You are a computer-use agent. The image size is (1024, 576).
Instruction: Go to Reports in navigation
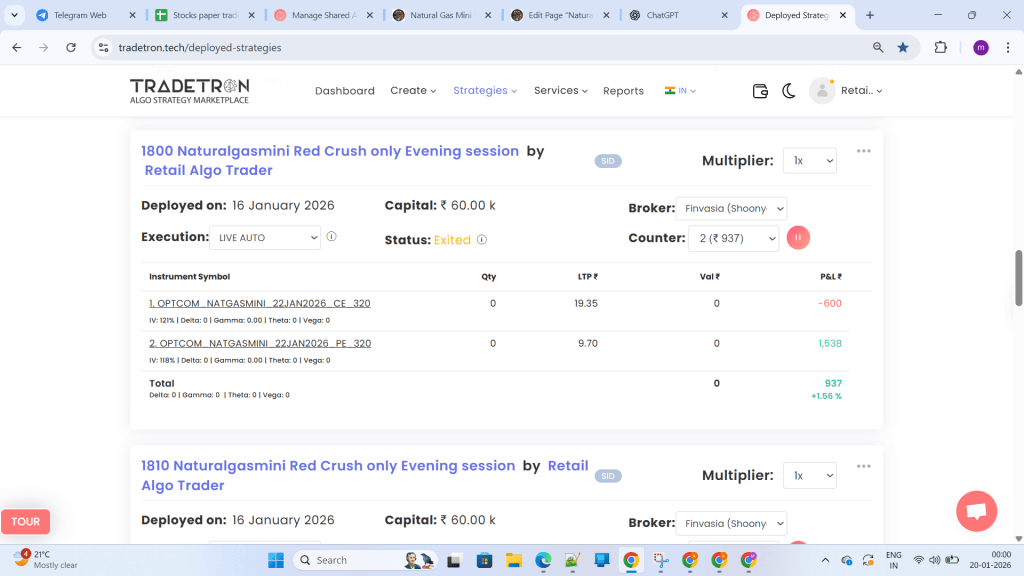tap(623, 91)
